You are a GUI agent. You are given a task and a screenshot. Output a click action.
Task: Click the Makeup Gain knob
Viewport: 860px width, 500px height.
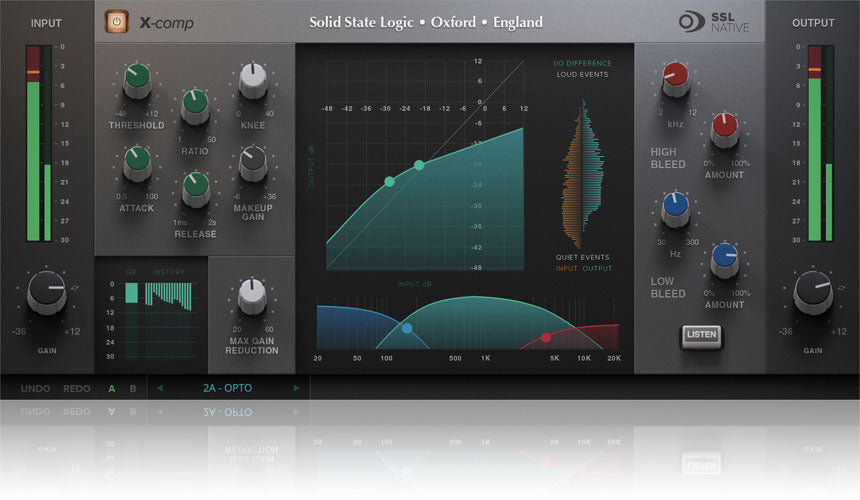coord(253,163)
